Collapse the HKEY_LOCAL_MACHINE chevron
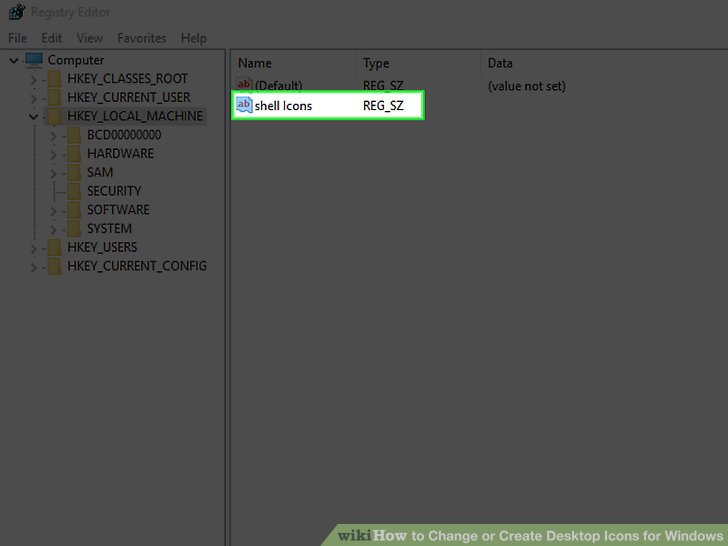Image resolution: width=728 pixels, height=546 pixels. (33, 117)
